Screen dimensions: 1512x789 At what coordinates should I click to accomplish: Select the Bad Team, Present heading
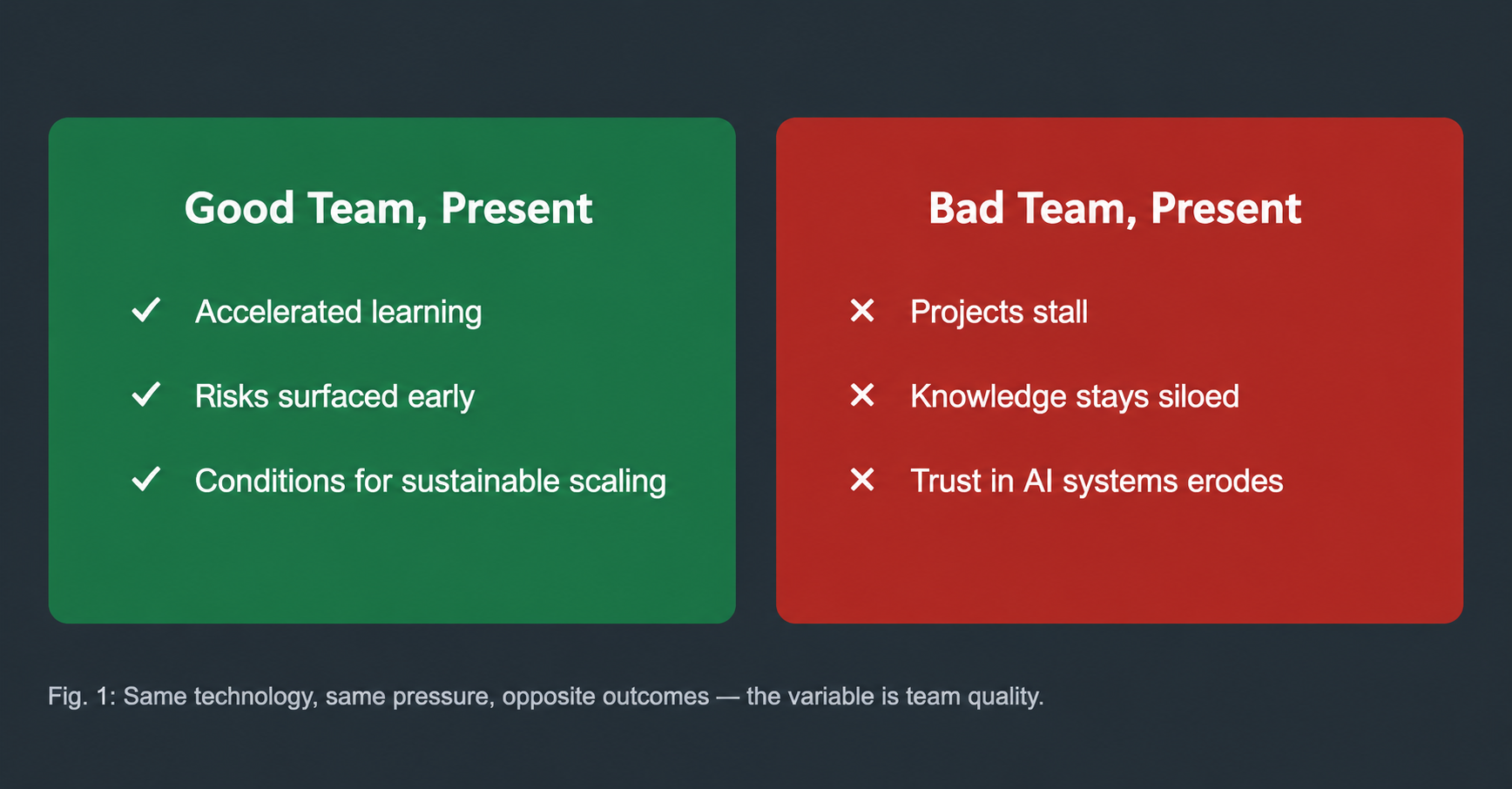[1115, 209]
